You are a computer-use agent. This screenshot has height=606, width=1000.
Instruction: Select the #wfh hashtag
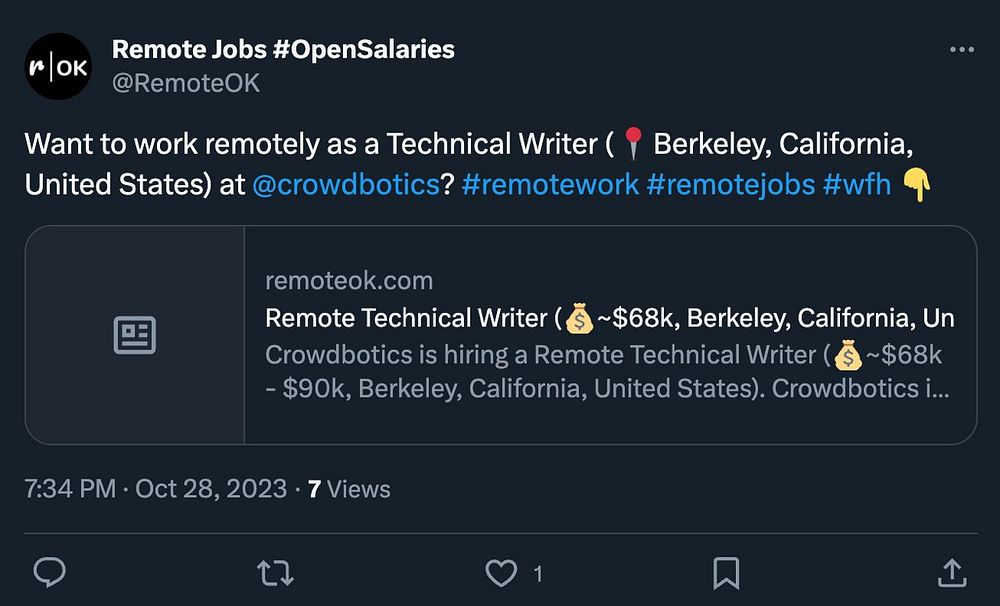point(856,184)
